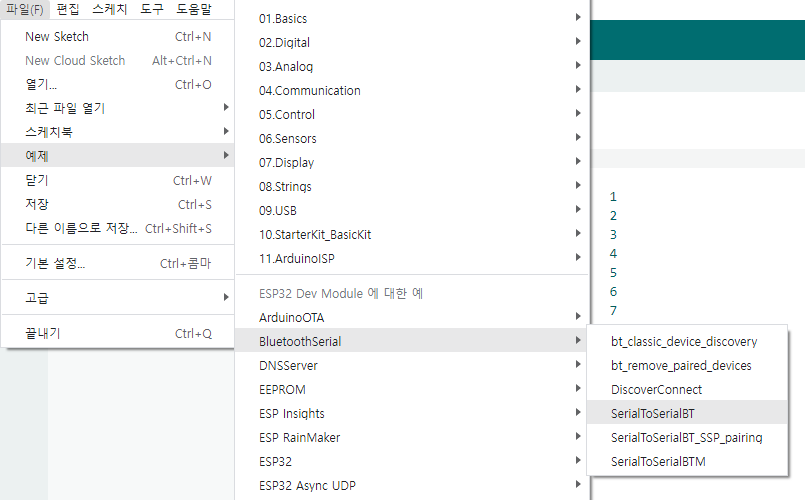Open bt_remove_paired_devices example
Image resolution: width=805 pixels, height=500 pixels.
(687, 366)
